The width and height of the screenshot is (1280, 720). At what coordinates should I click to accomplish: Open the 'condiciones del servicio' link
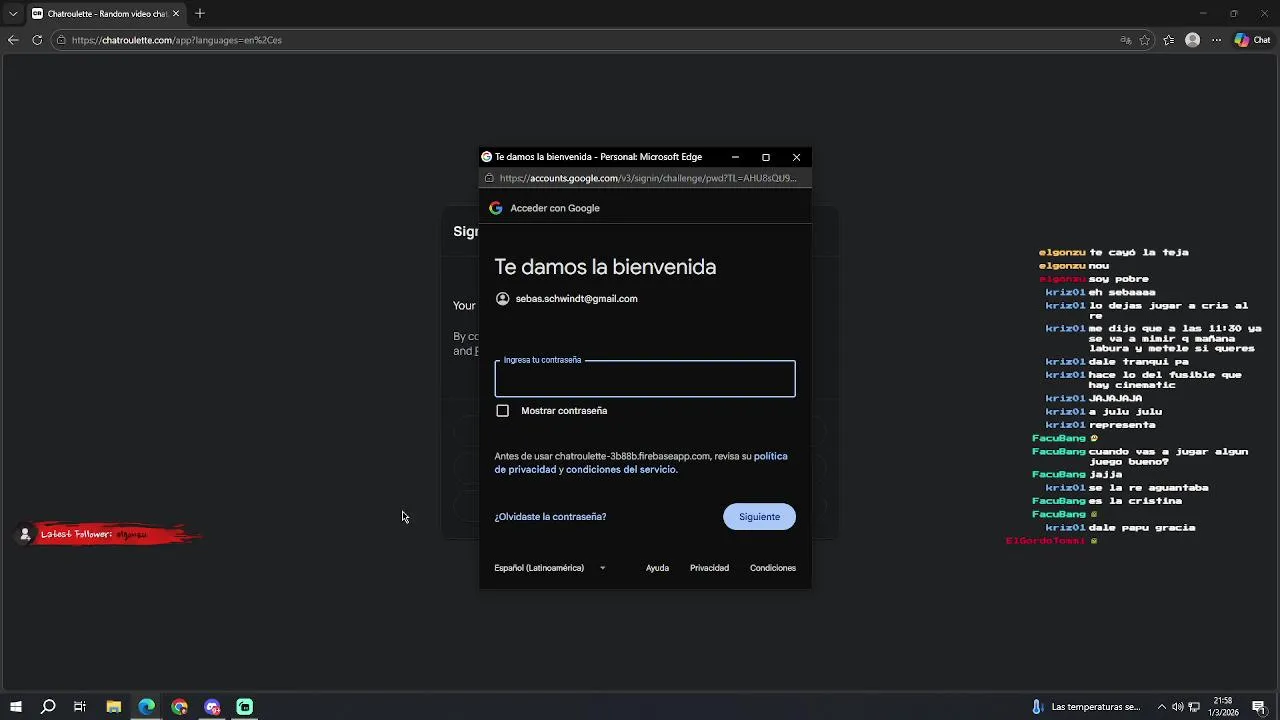tap(621, 469)
